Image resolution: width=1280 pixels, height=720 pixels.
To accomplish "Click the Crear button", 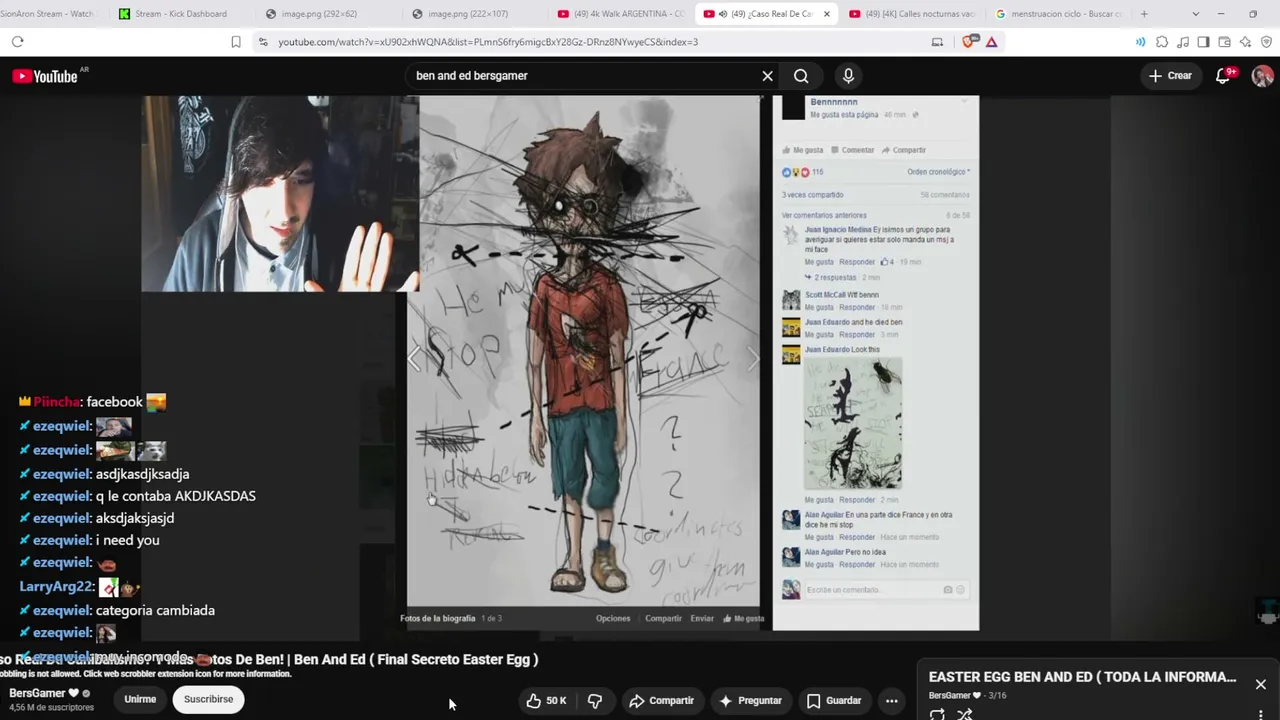I will pyautogui.click(x=1170, y=76).
